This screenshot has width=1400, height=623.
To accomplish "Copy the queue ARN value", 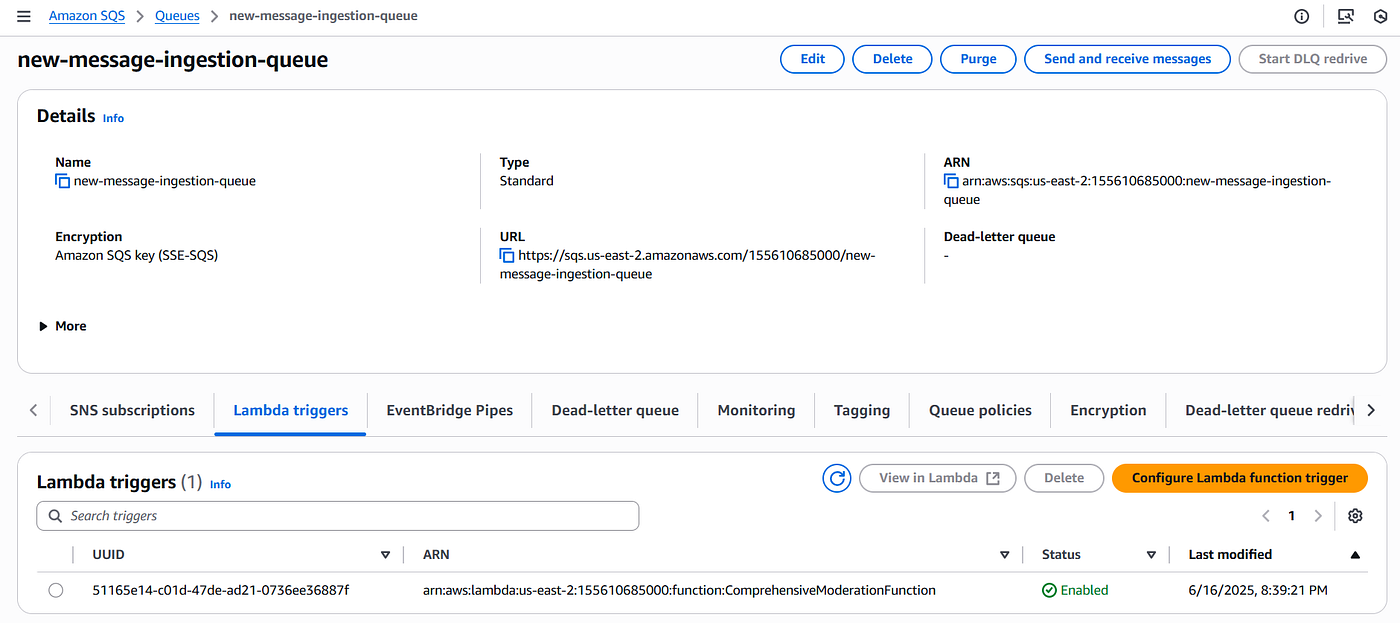I will tap(951, 181).
